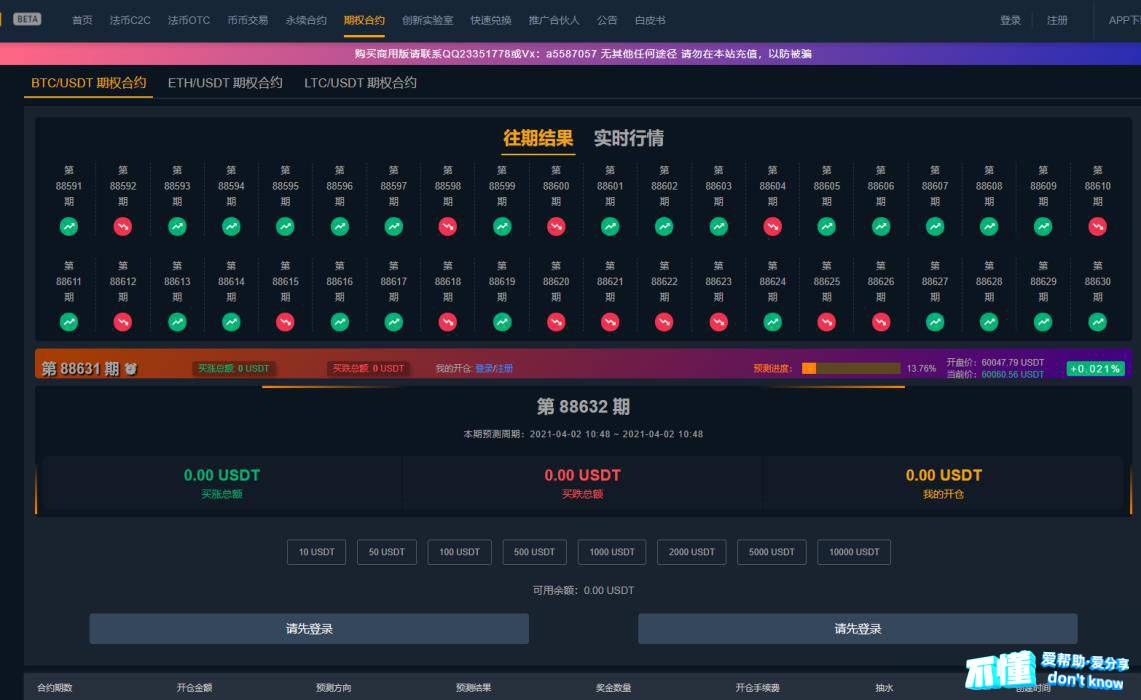The image size is (1141, 700).
Task: Switch to ETH/USDT 期权合约 tab
Action: [225, 83]
